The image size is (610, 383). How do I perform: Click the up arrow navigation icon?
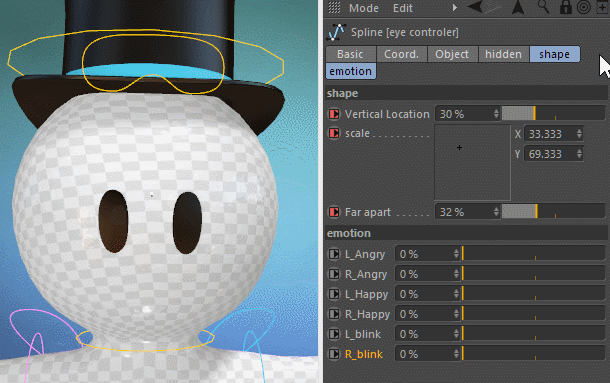[518, 7]
